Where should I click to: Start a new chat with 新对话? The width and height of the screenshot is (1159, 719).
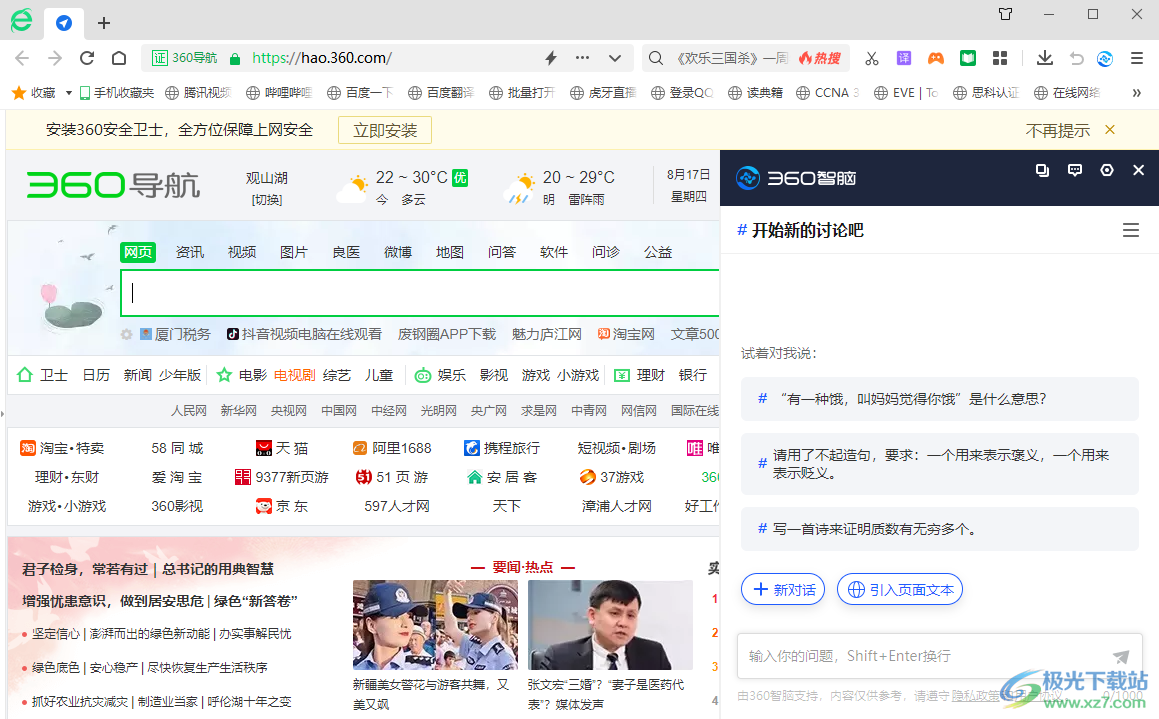tap(783, 590)
